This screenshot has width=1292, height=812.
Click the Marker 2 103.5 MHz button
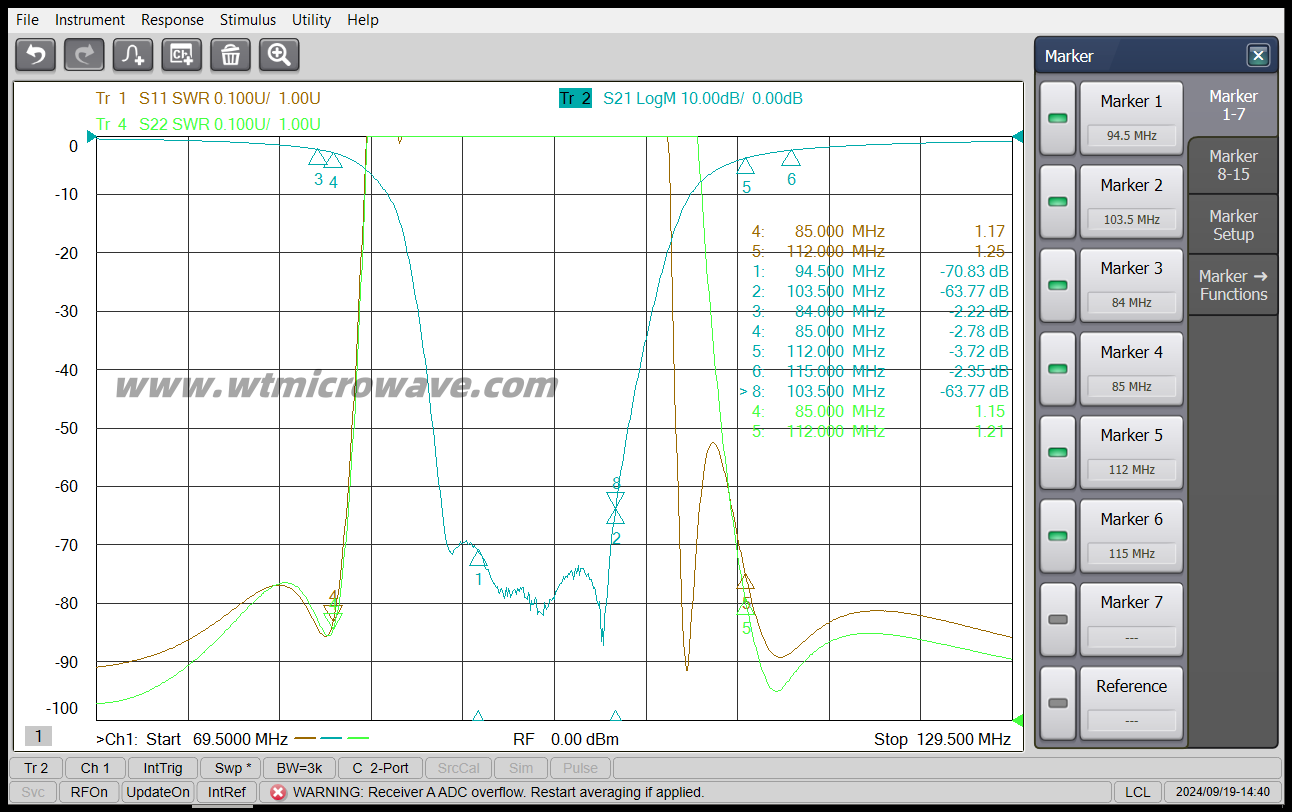tap(1131, 202)
